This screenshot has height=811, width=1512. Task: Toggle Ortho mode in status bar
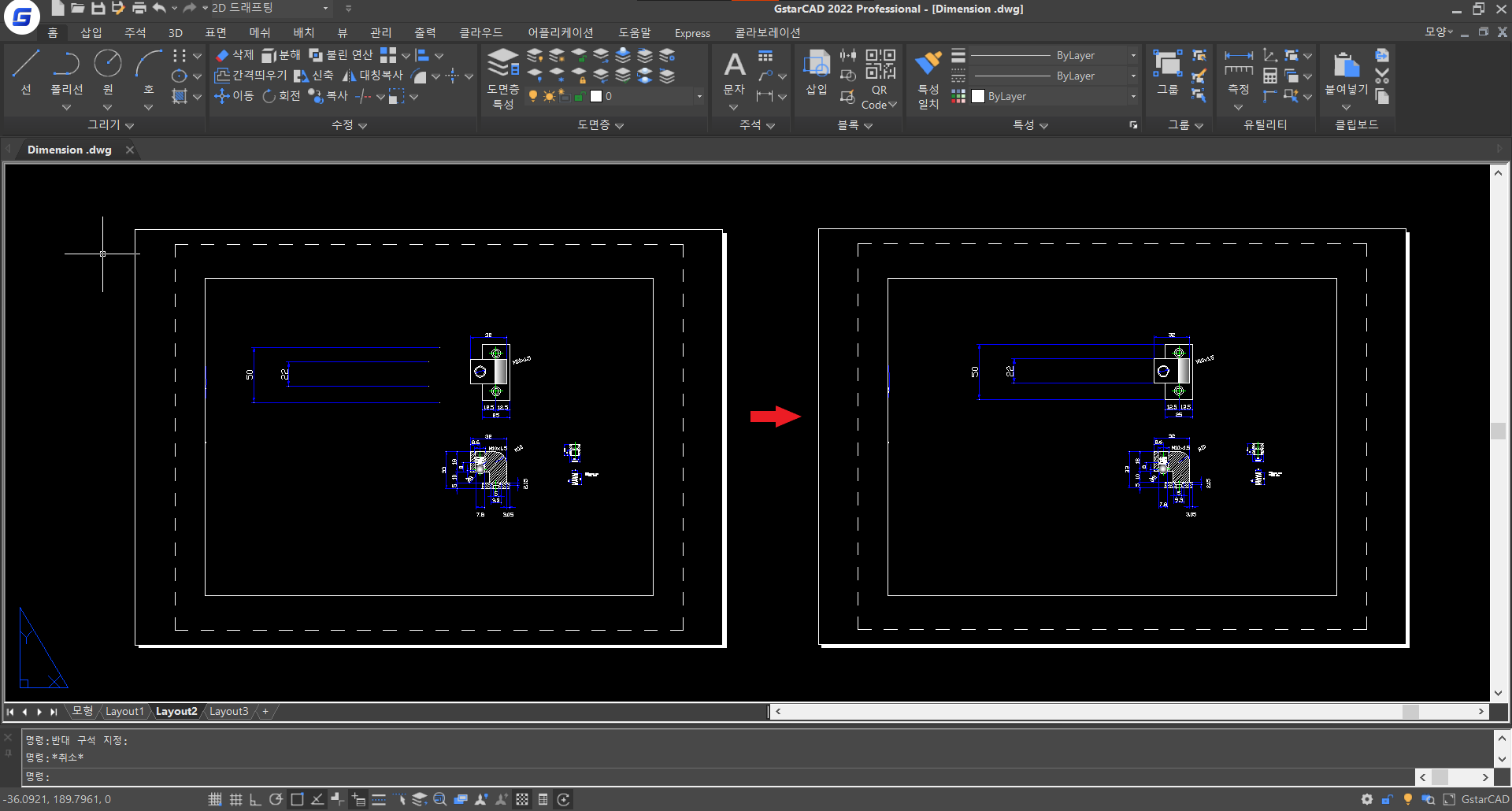pos(256,799)
